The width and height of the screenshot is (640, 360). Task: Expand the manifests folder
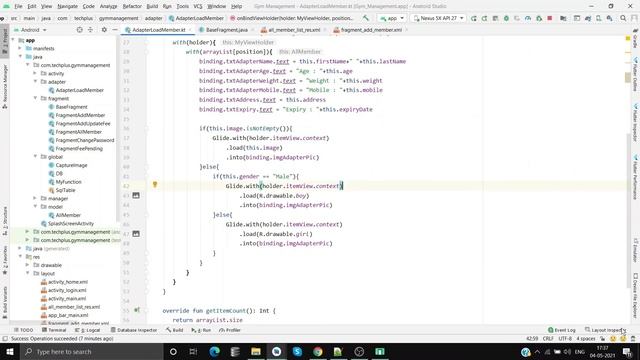(x=20, y=48)
